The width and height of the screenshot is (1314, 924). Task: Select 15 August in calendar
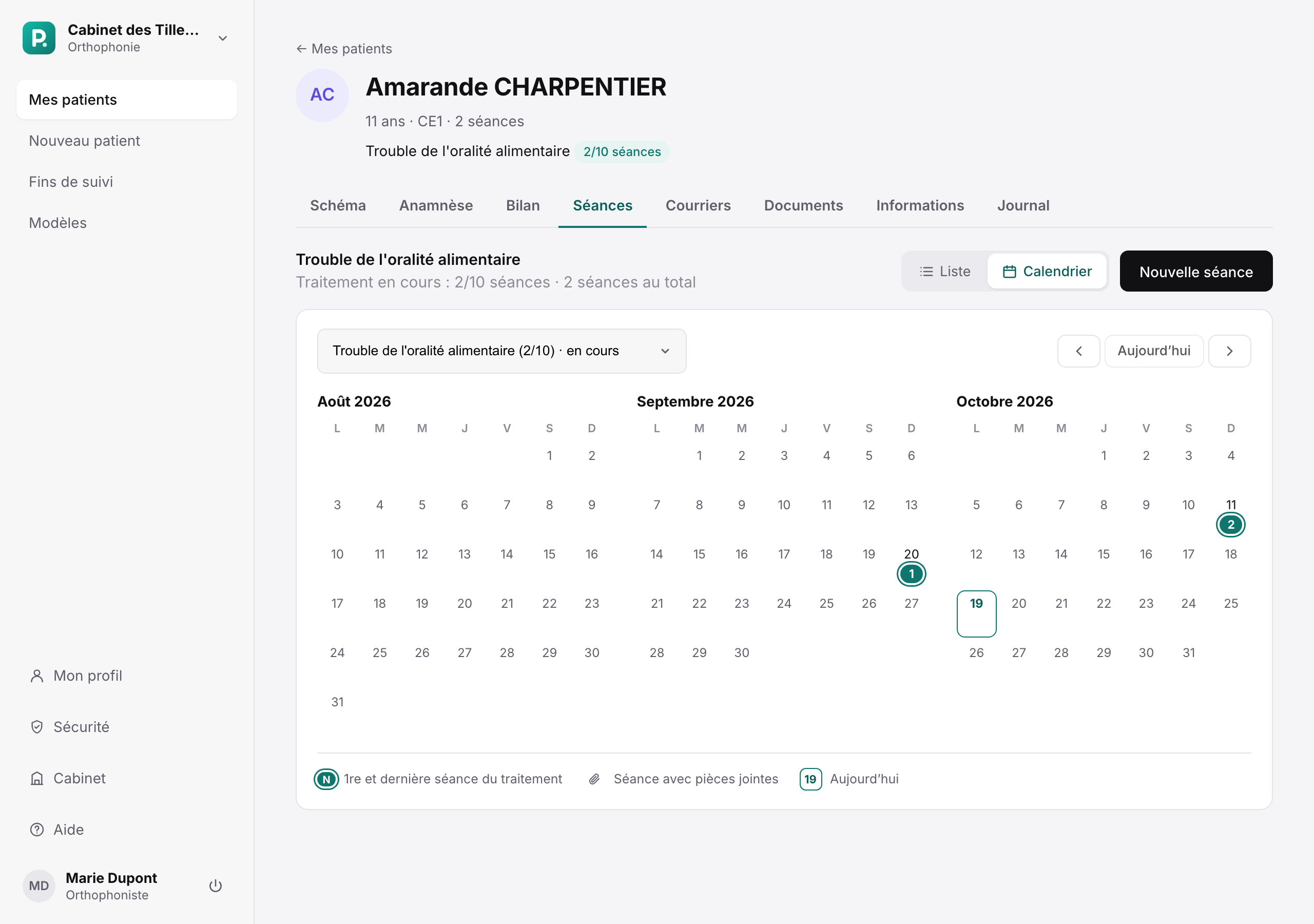click(549, 554)
